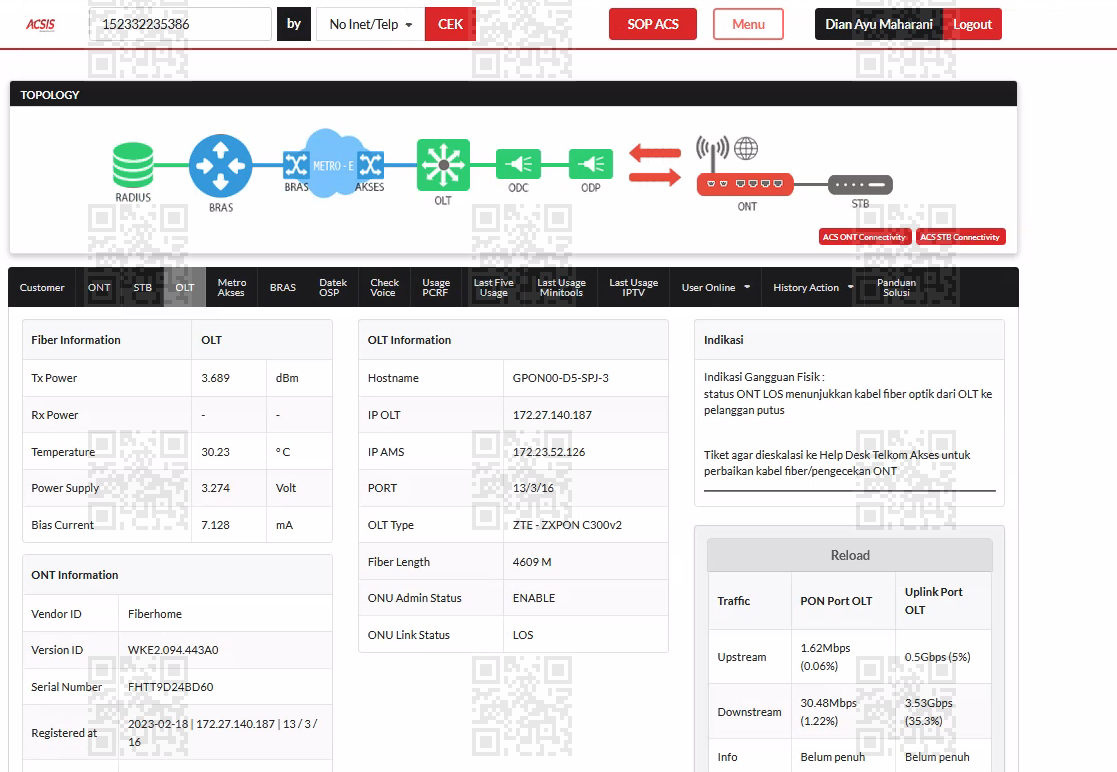This screenshot has width=1117, height=772.
Task: Click the Serial Number FHTT9D24BD60
Action: click(x=170, y=687)
